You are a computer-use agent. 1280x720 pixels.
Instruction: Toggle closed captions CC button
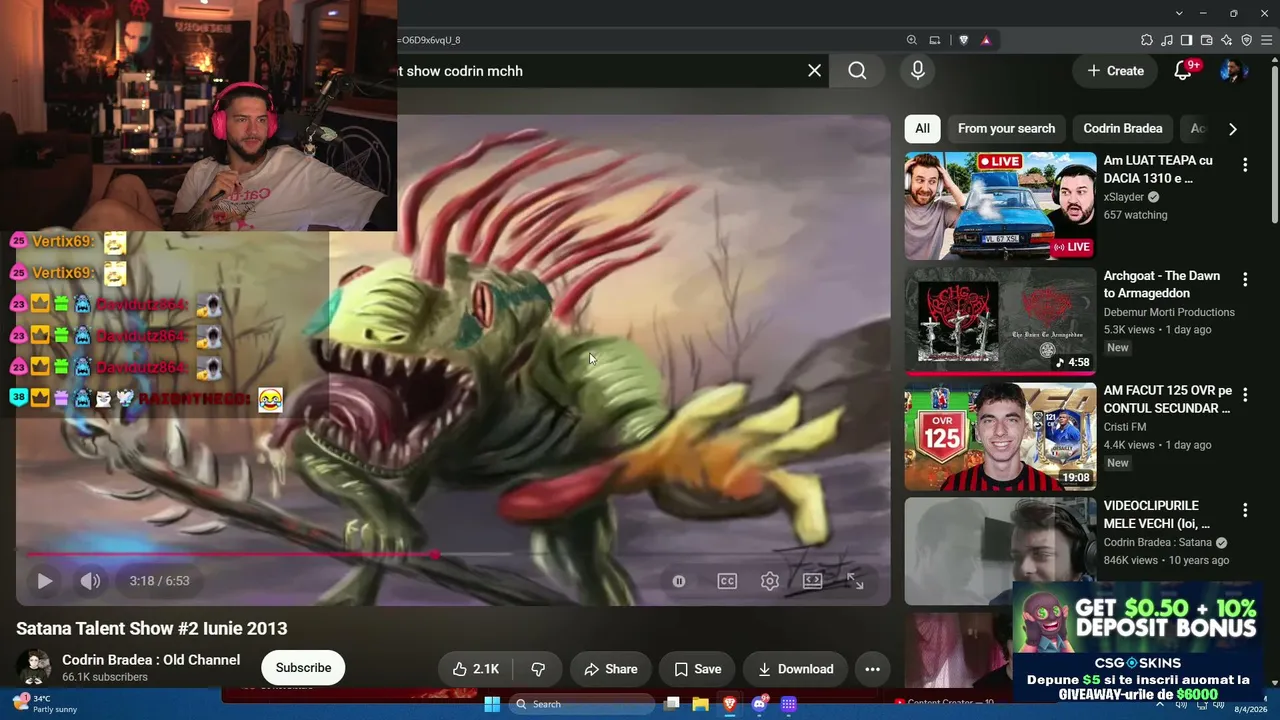pos(727,581)
